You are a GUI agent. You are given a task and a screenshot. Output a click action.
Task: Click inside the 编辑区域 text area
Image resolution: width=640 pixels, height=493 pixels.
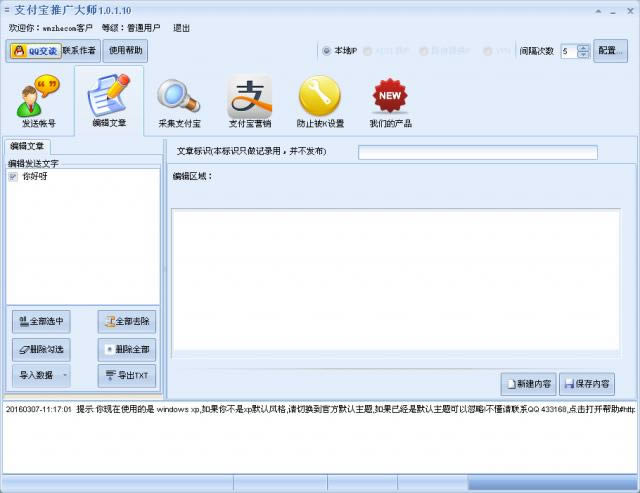[395, 282]
